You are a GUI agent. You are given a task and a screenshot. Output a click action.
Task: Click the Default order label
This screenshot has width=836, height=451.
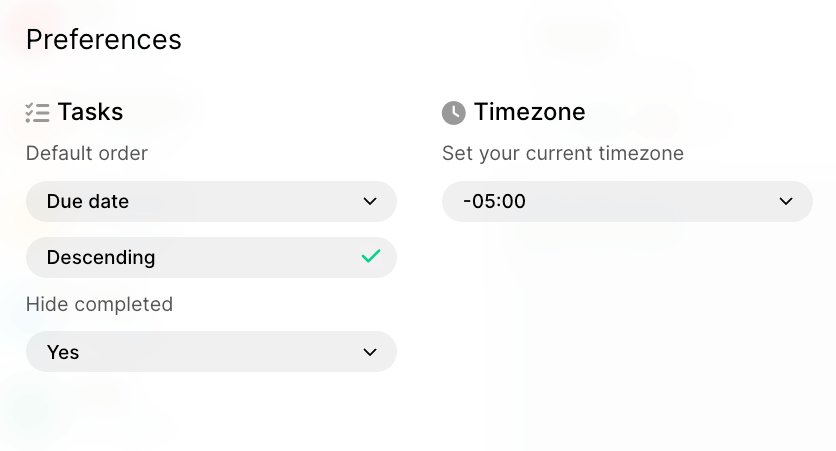tap(86, 154)
